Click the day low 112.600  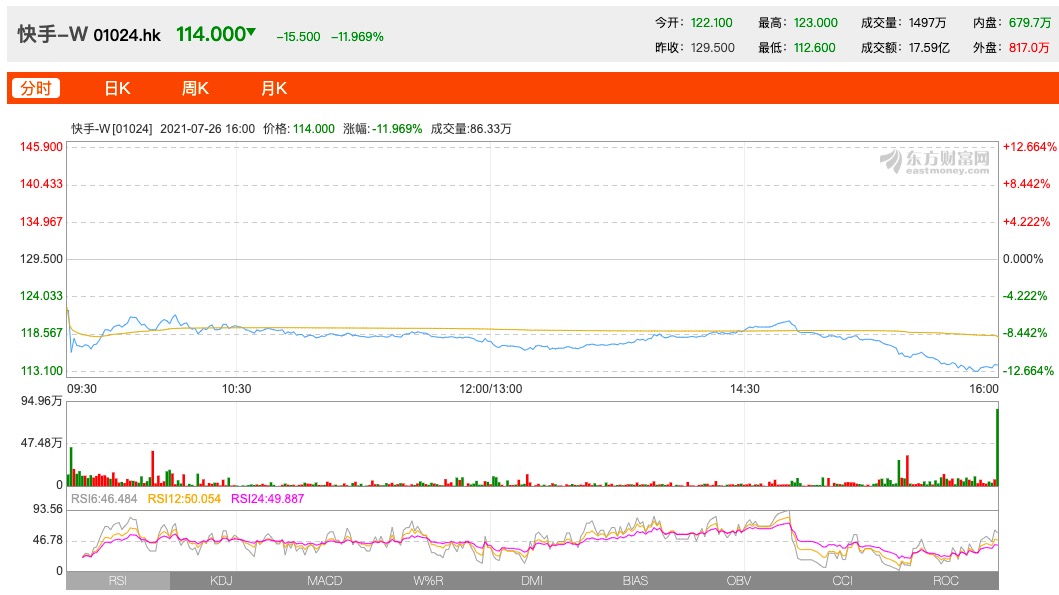click(815, 48)
